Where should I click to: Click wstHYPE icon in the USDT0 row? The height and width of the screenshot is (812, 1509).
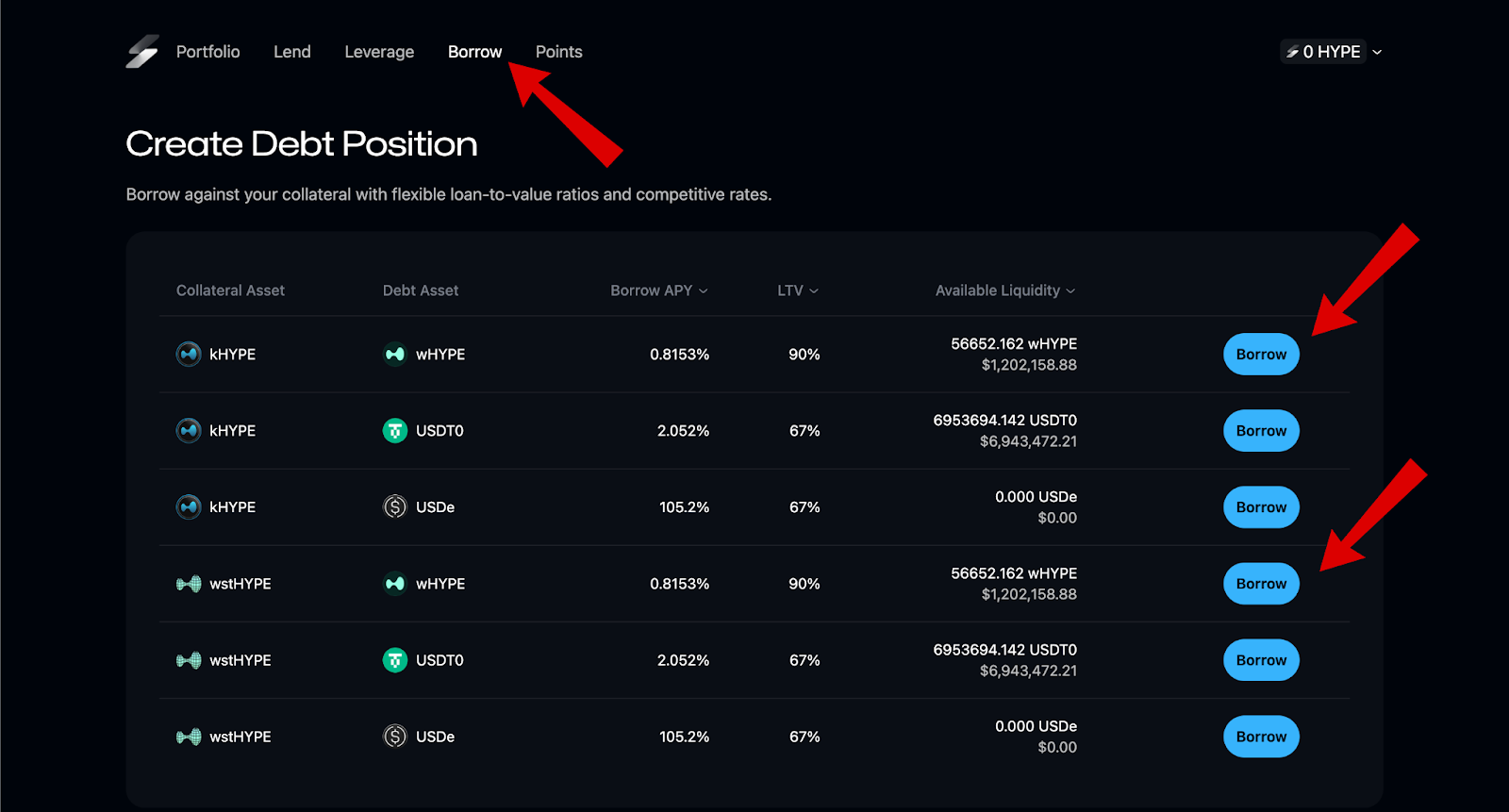[x=189, y=660]
